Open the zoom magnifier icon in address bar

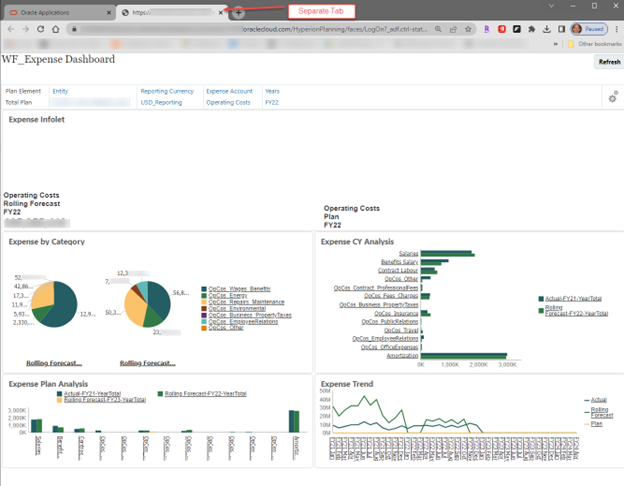(x=438, y=29)
